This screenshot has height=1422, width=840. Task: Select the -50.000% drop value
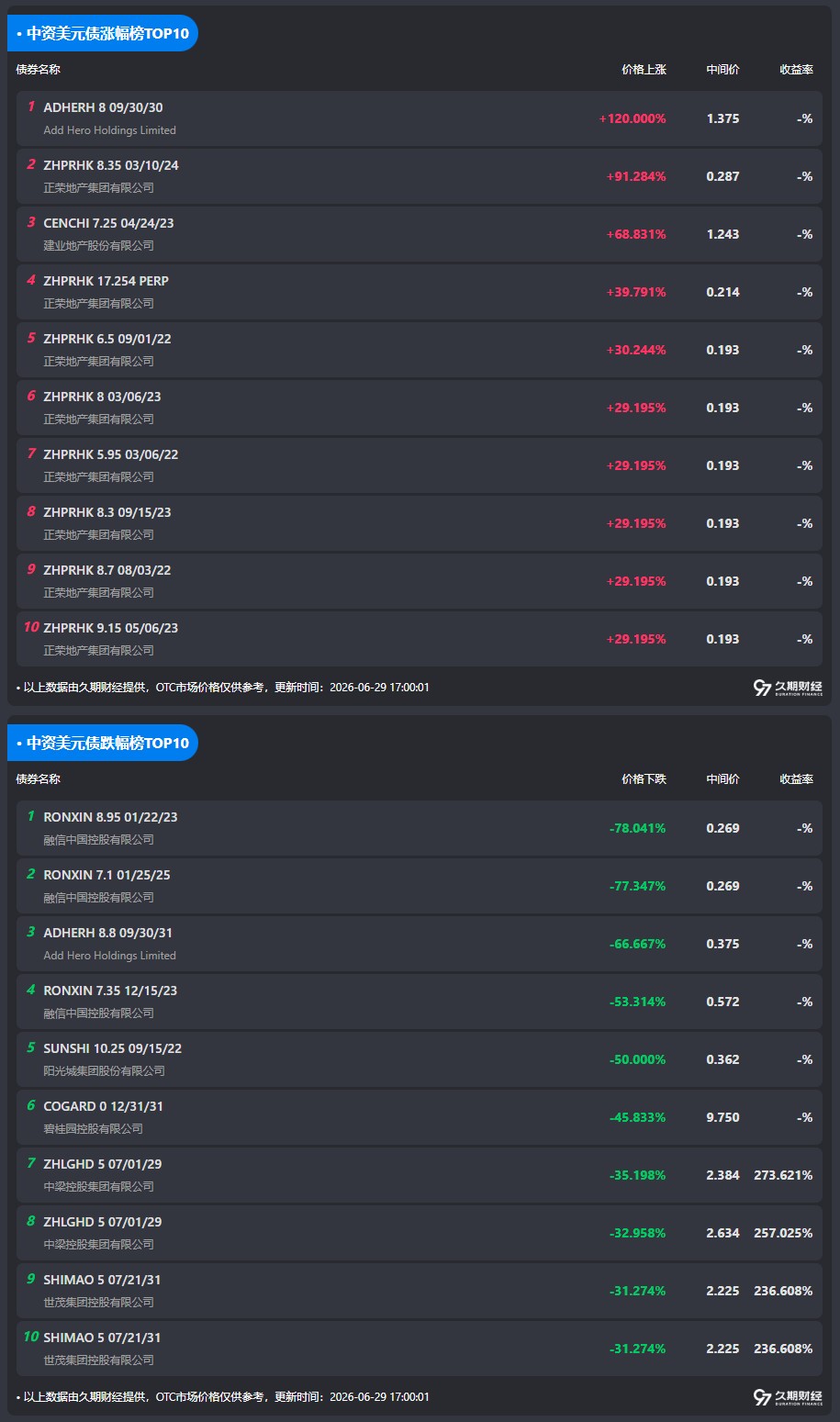[637, 1059]
